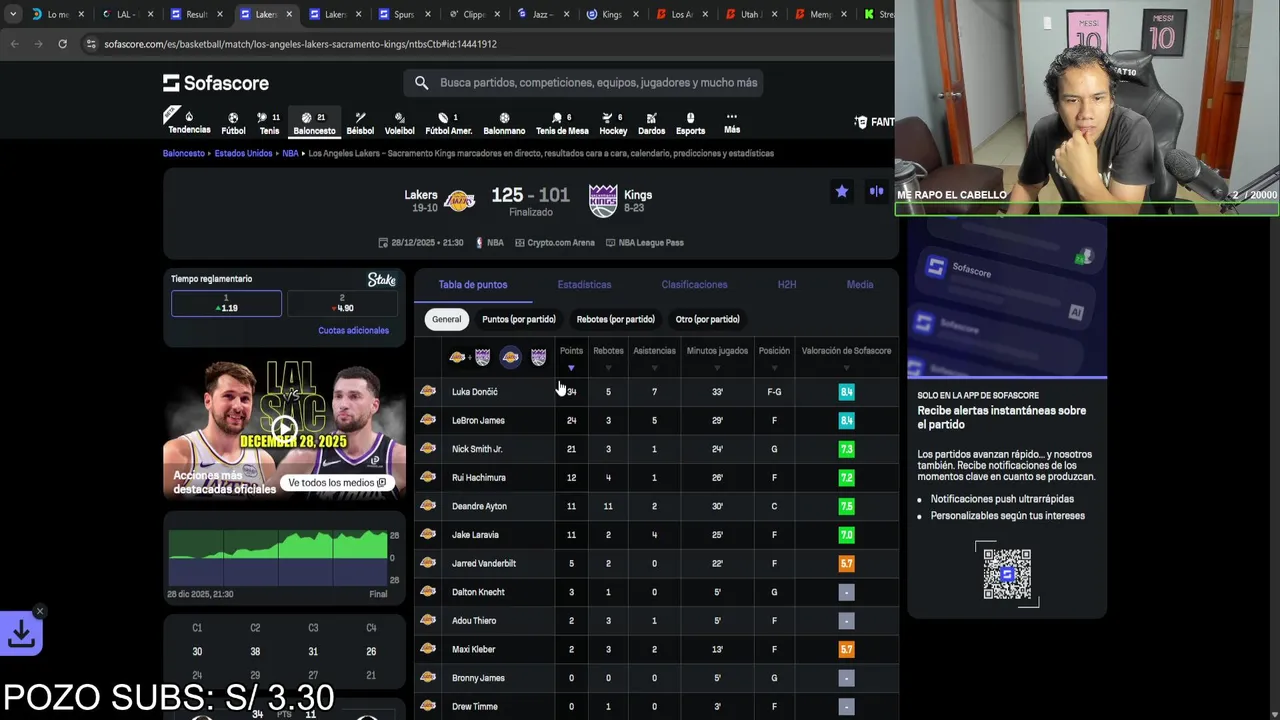
Task: Select the Baloncesto sport category
Action: tap(314, 123)
